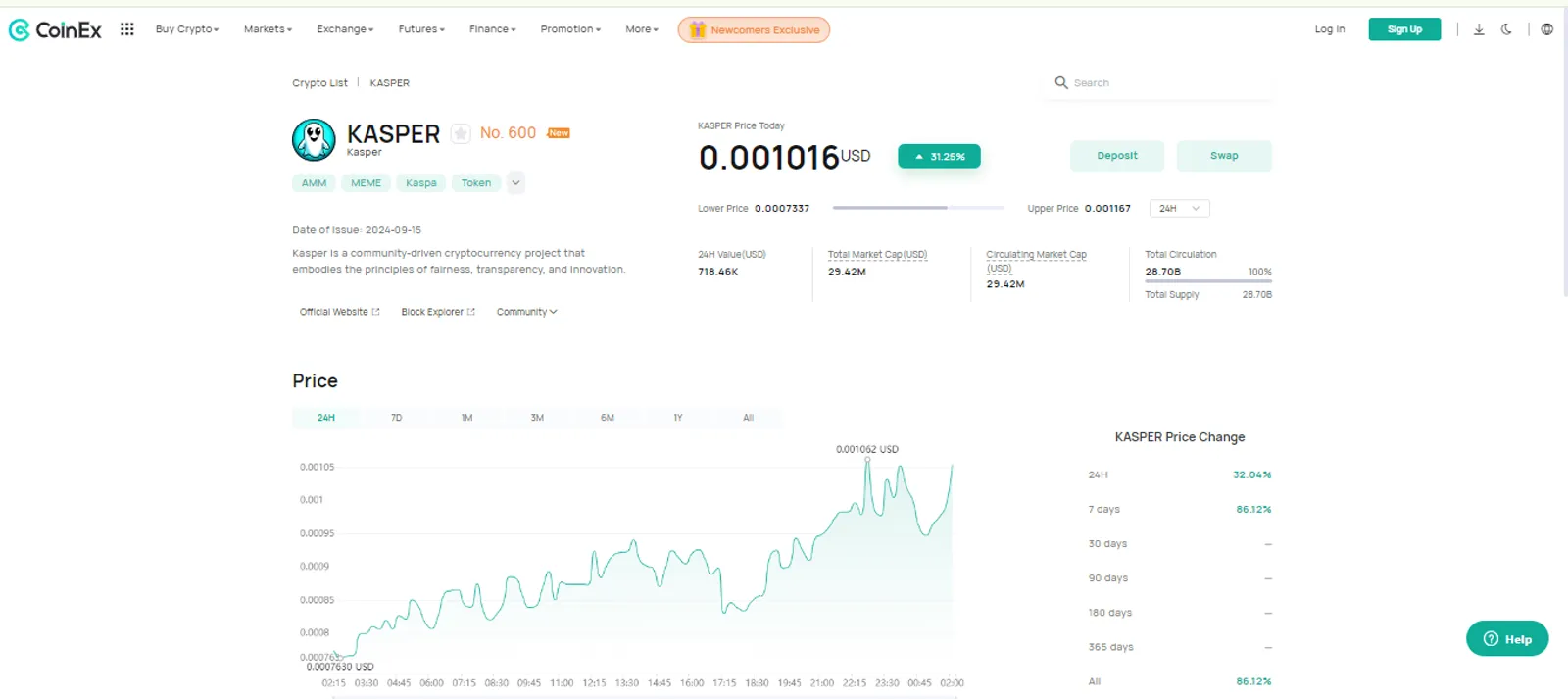Open the Markets menu
Viewport: 1568px width, 699px height.
tap(268, 29)
